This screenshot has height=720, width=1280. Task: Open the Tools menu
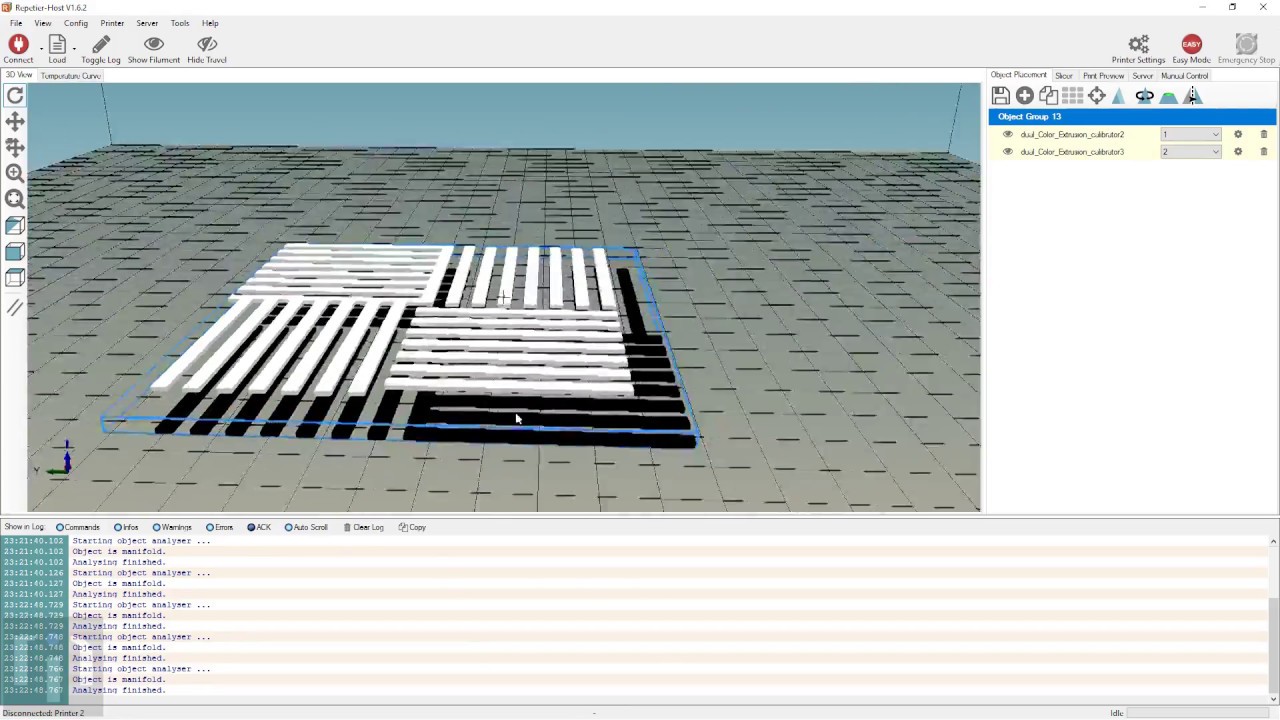point(180,23)
